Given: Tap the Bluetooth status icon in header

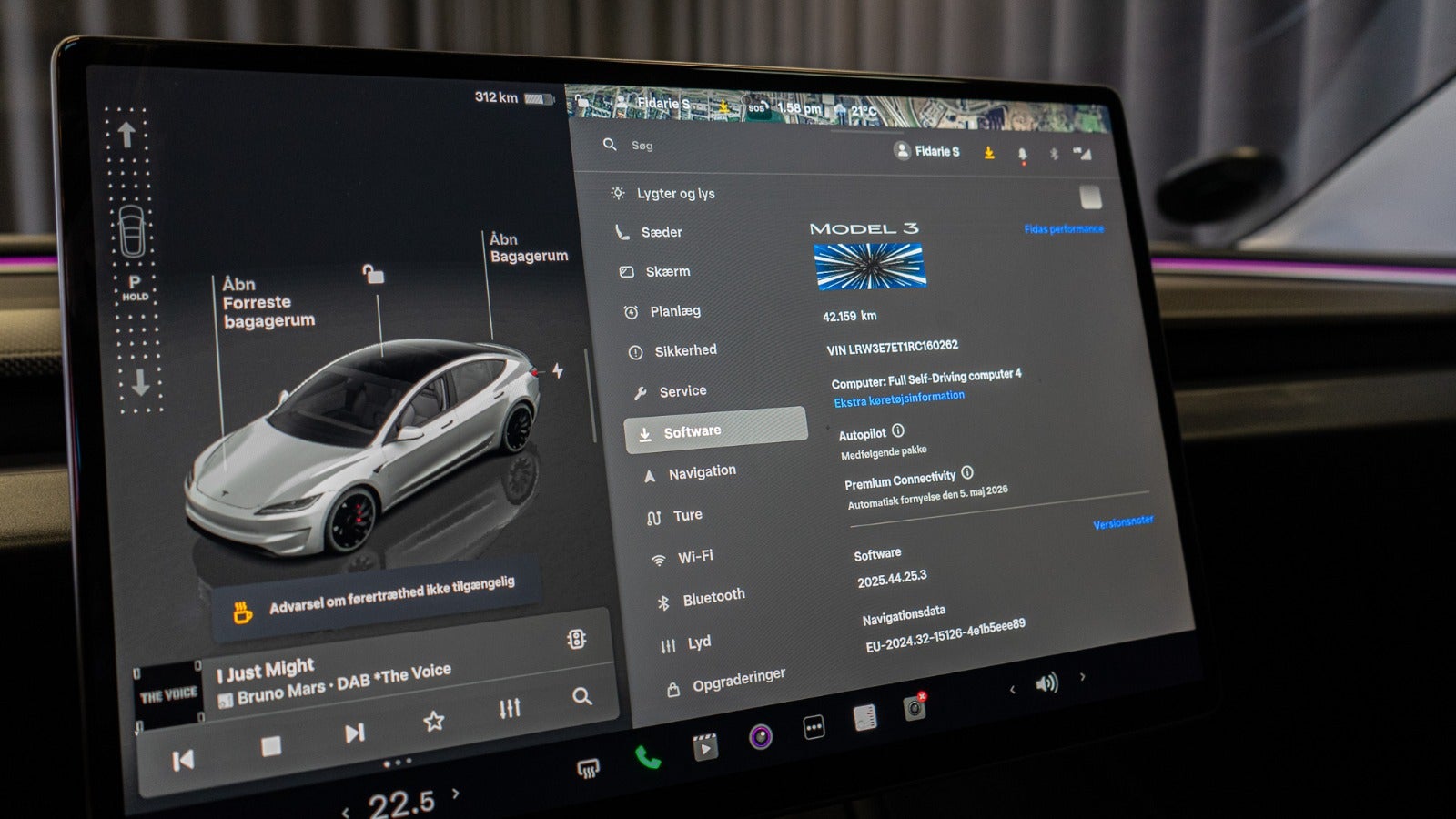Looking at the screenshot, I should click(1054, 154).
